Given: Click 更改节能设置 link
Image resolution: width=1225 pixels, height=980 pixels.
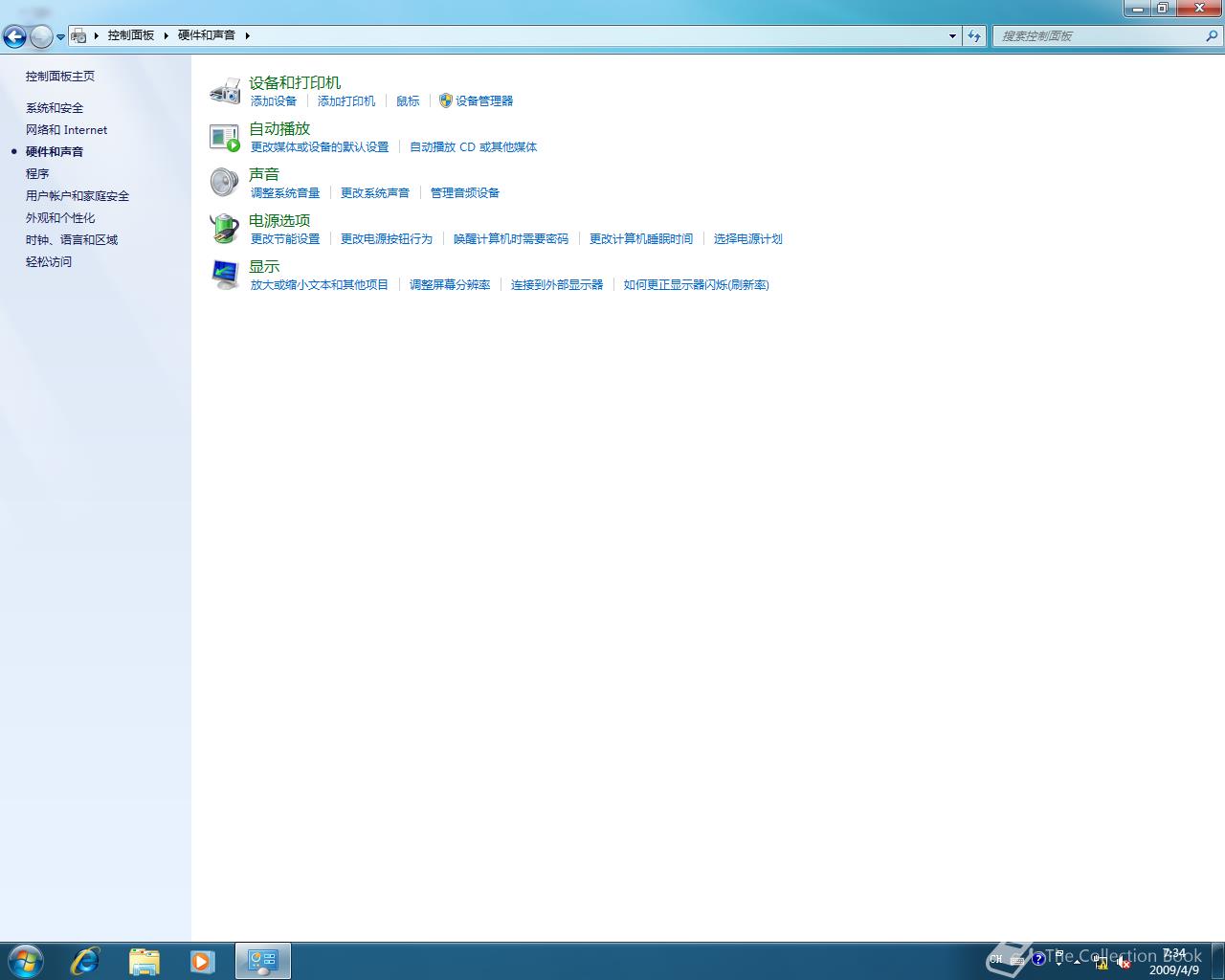Looking at the screenshot, I should tap(285, 239).
